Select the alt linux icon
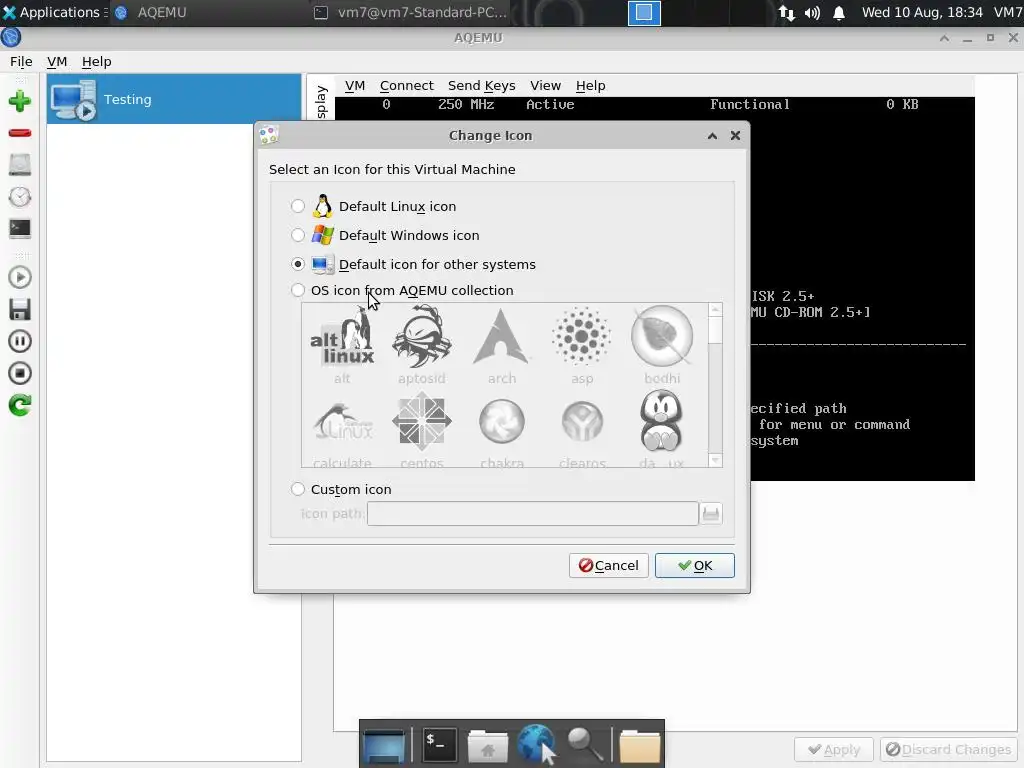The image size is (1024, 768). [x=342, y=345]
